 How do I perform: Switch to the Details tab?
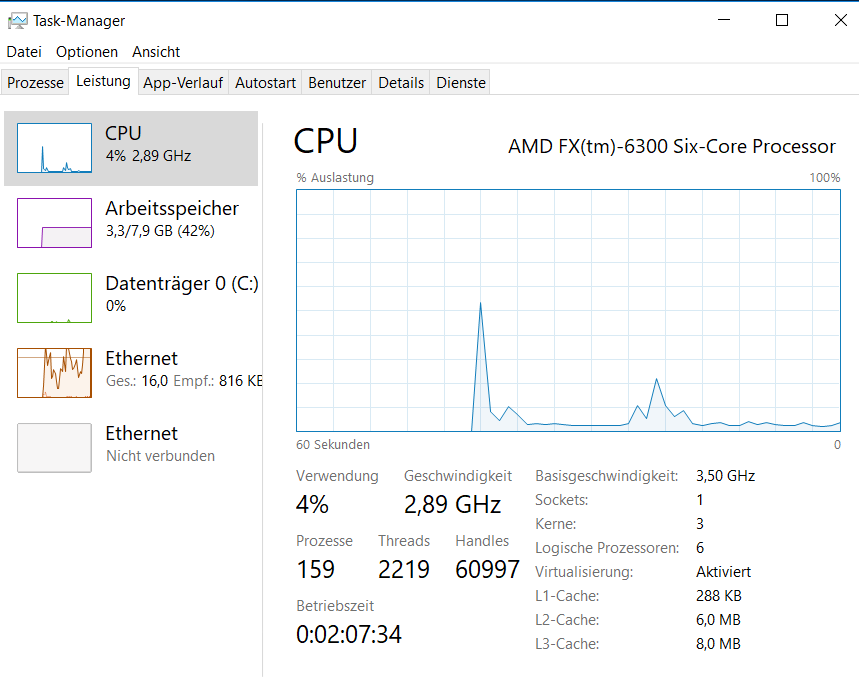[x=401, y=83]
